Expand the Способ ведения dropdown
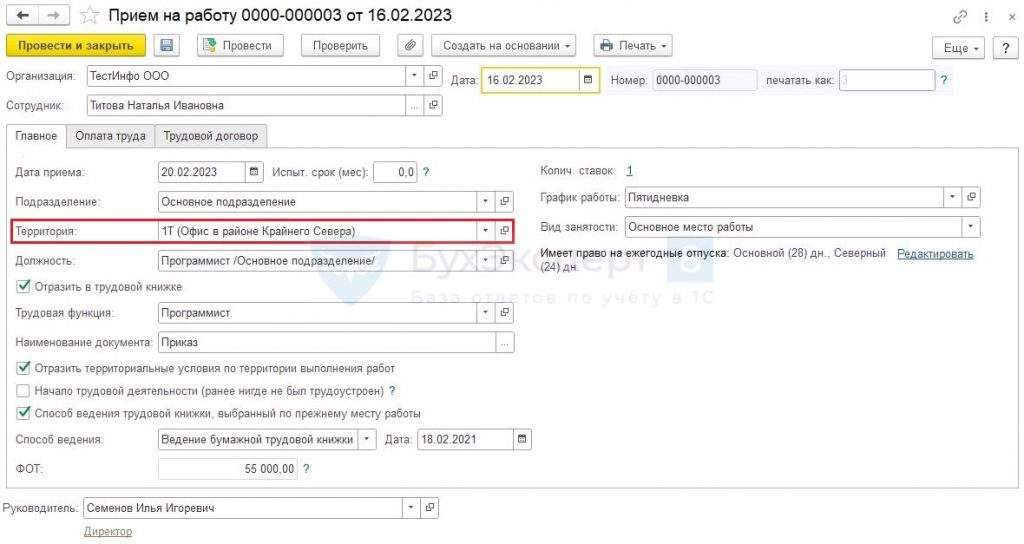This screenshot has height=544, width=1024. [x=367, y=440]
